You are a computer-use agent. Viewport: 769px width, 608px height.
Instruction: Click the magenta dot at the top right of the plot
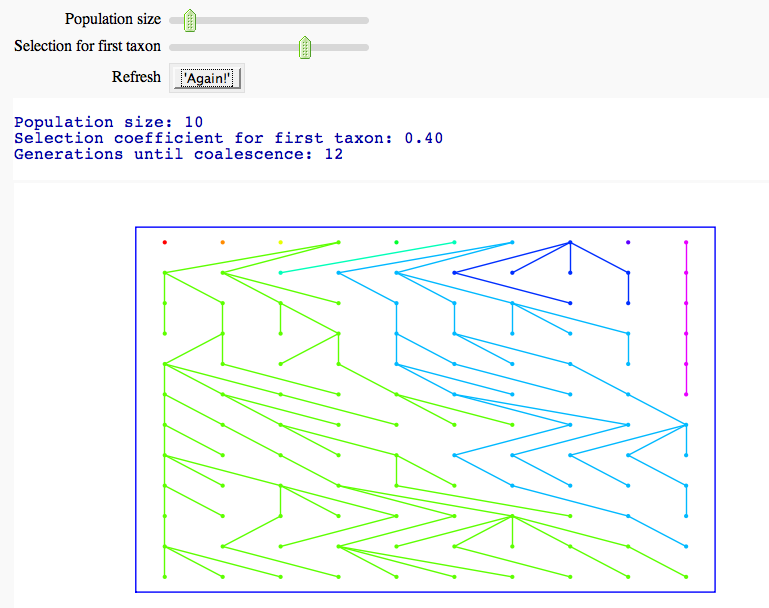pyautogui.click(x=686, y=242)
